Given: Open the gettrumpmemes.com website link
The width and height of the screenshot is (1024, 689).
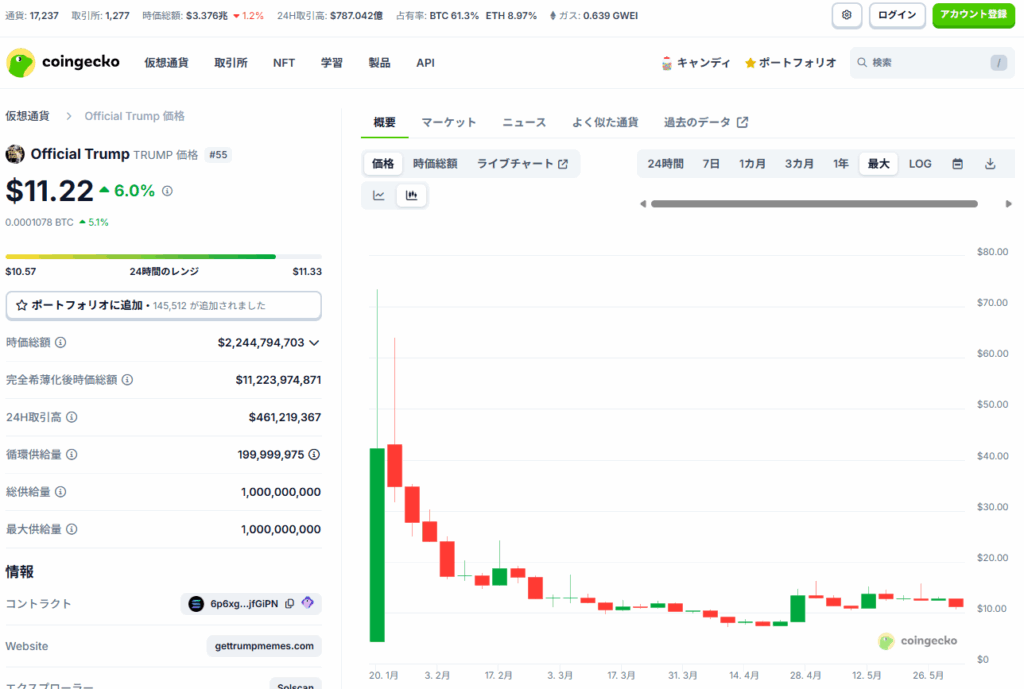Looking at the screenshot, I should tap(264, 646).
